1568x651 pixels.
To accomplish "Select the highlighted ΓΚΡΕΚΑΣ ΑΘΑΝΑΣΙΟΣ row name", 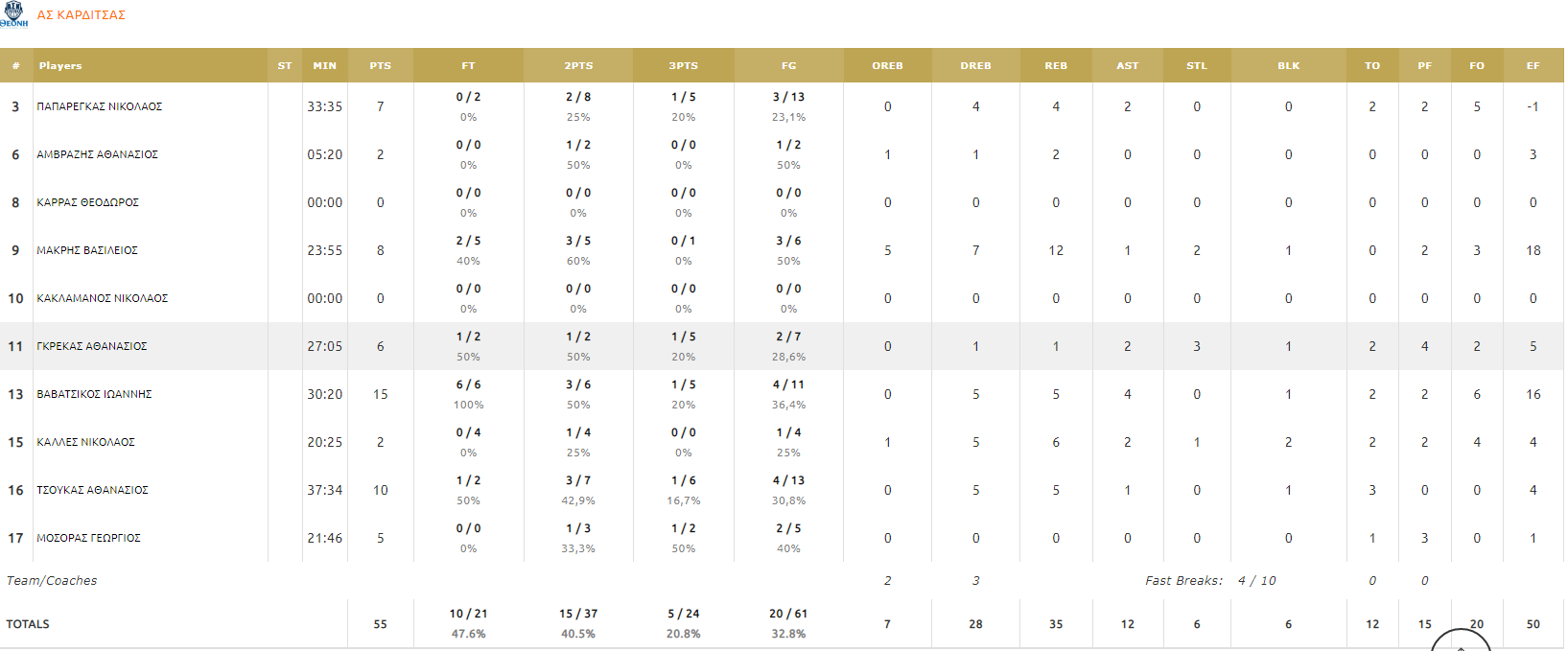I will pos(92,346).
